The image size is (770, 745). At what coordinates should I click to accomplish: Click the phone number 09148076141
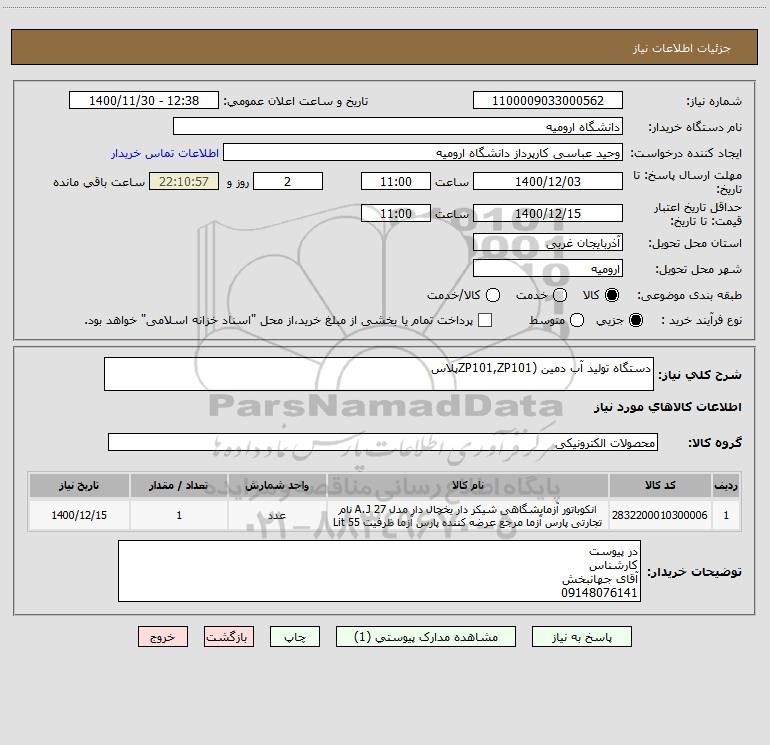point(599,593)
